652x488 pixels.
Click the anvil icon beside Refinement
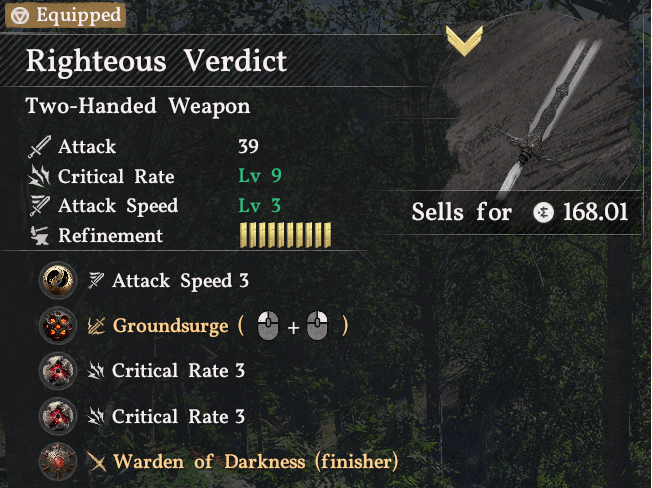pyautogui.click(x=40, y=235)
